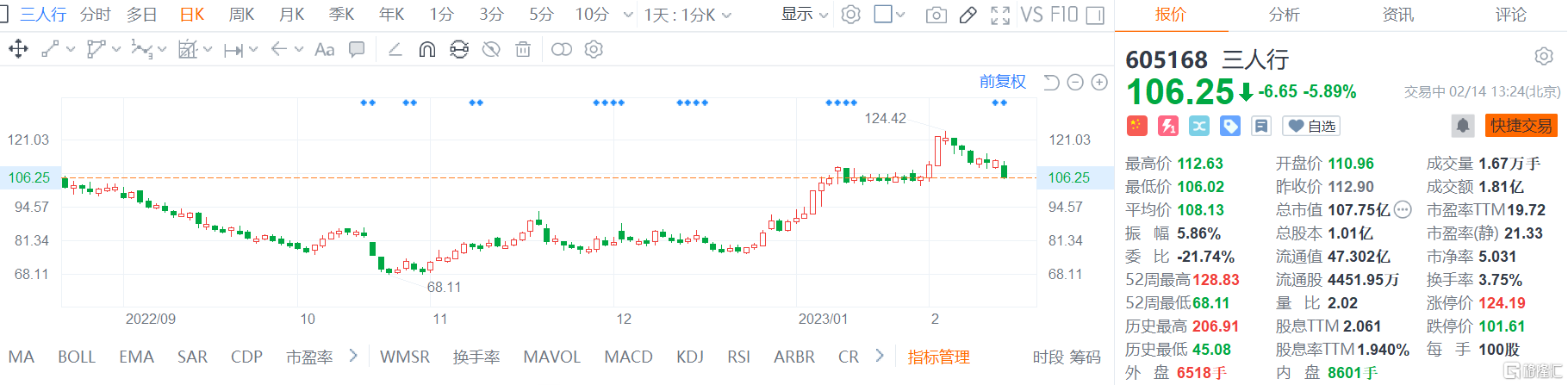Image resolution: width=1568 pixels, height=385 pixels.
Task: Open the 资讯 news tab
Action: coord(1397,15)
